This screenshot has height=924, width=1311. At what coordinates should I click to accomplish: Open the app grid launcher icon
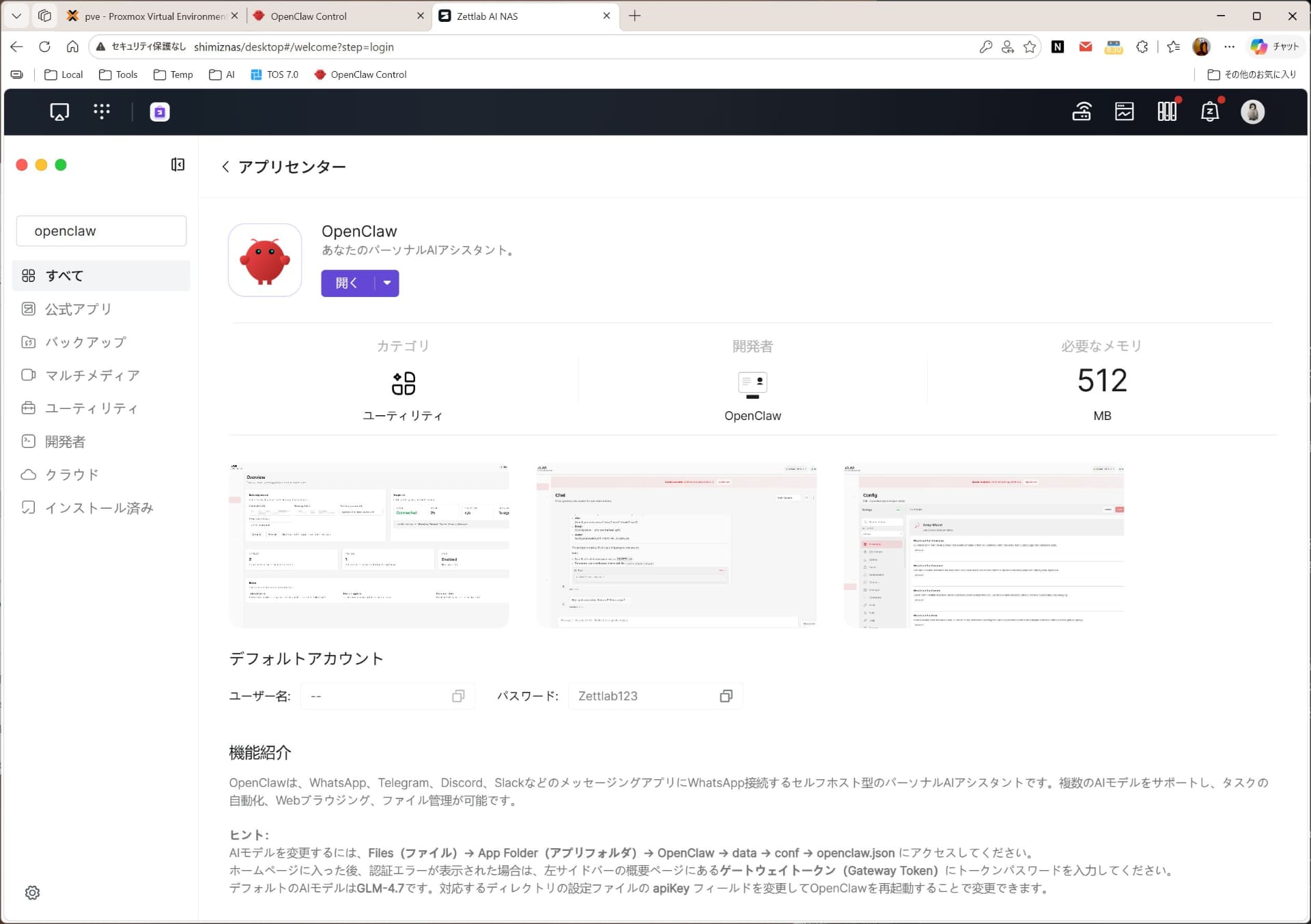pos(102,111)
